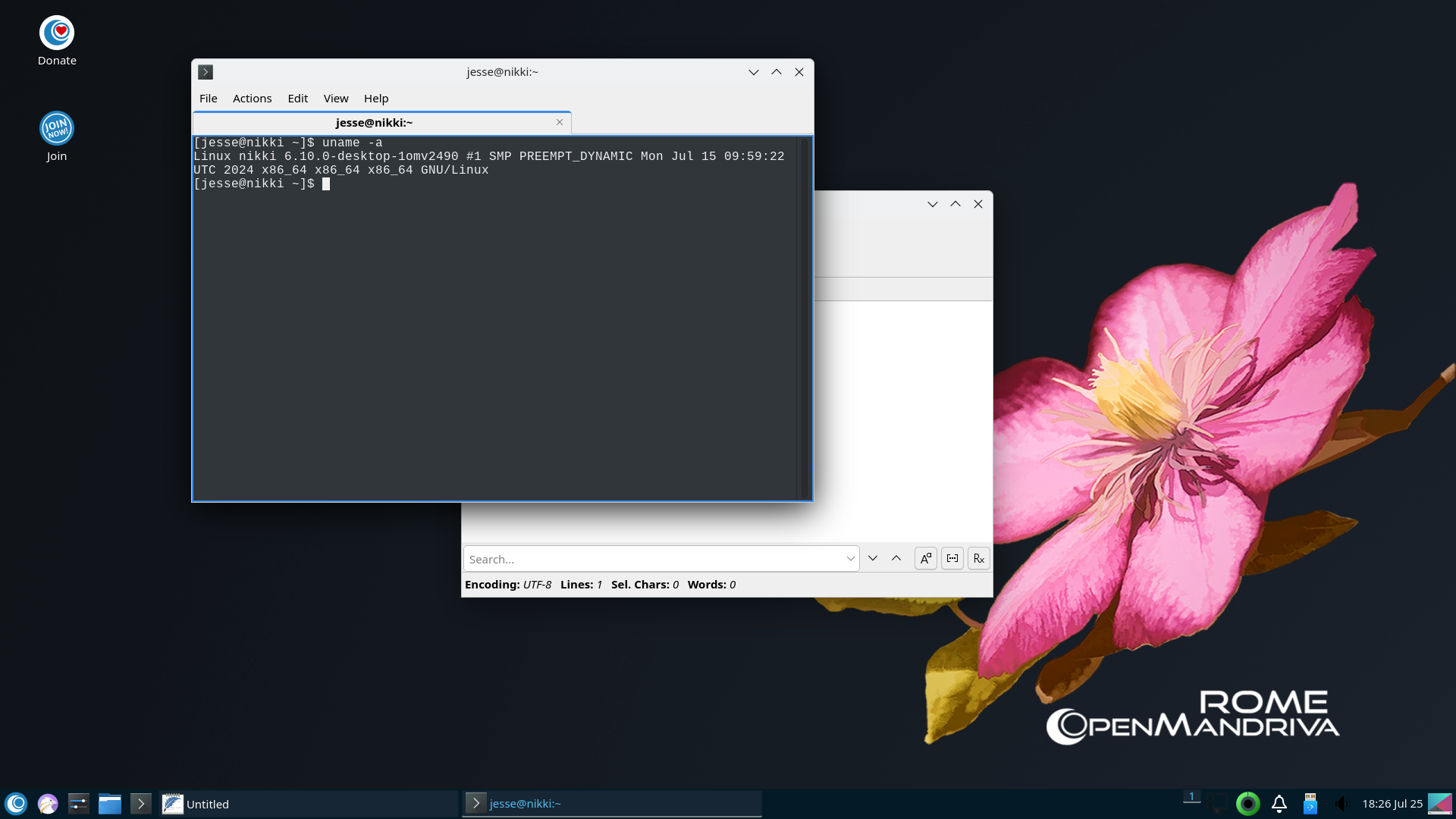The height and width of the screenshot is (819, 1456).
Task: Launch the Falkon browser from the panel
Action: [48, 804]
